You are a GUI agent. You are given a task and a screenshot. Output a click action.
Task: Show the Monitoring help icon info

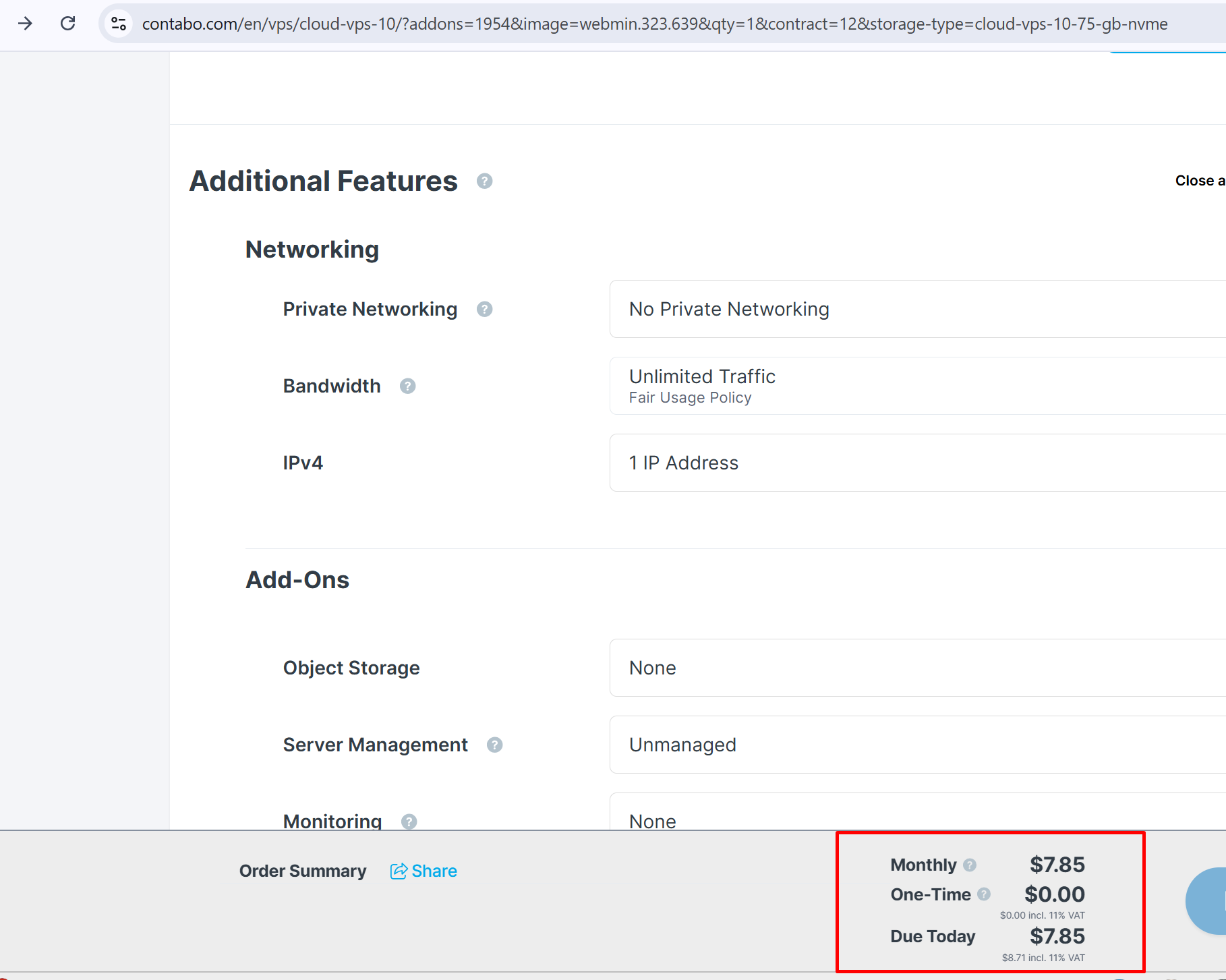click(409, 821)
